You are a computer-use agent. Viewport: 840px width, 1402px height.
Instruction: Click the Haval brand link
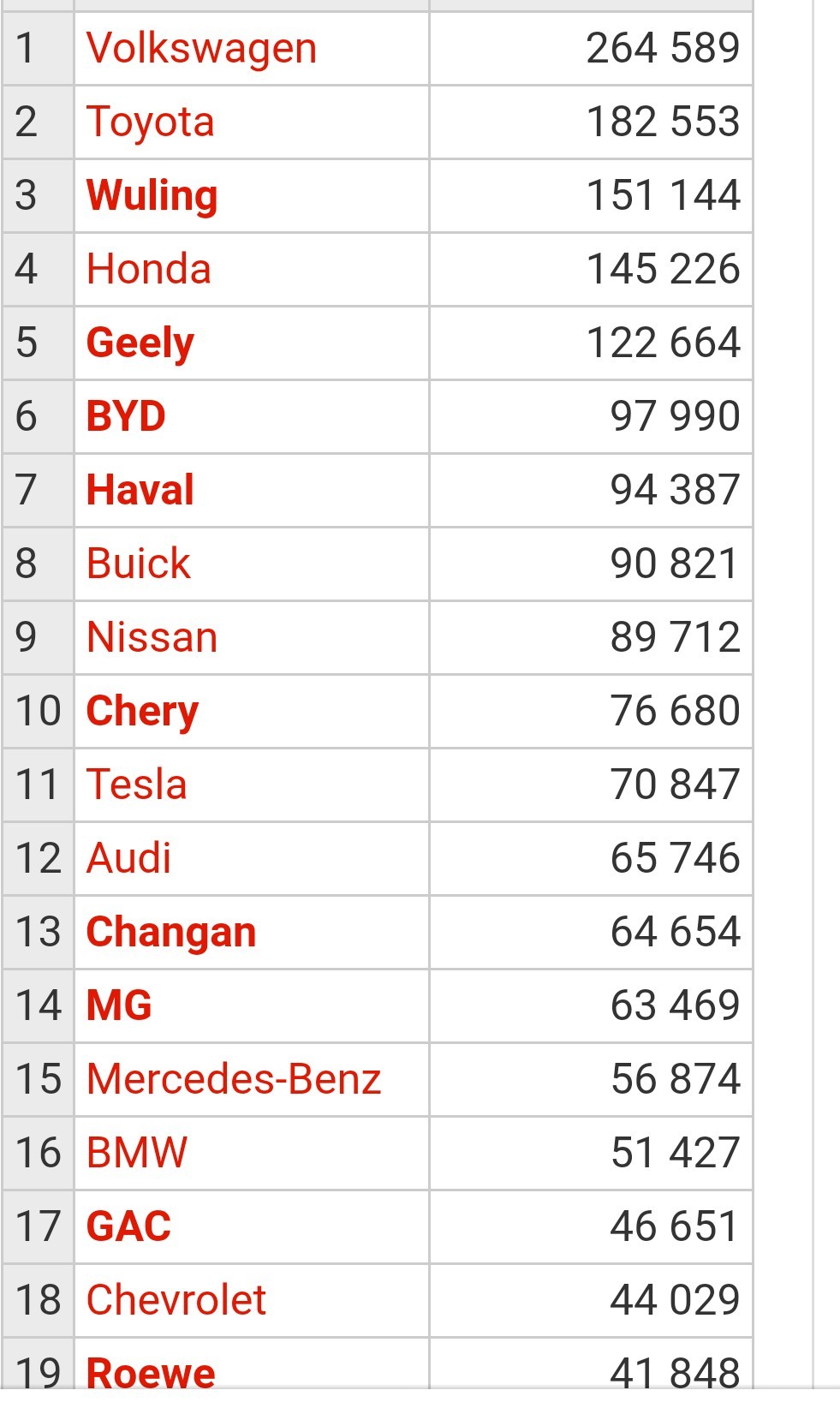140,490
